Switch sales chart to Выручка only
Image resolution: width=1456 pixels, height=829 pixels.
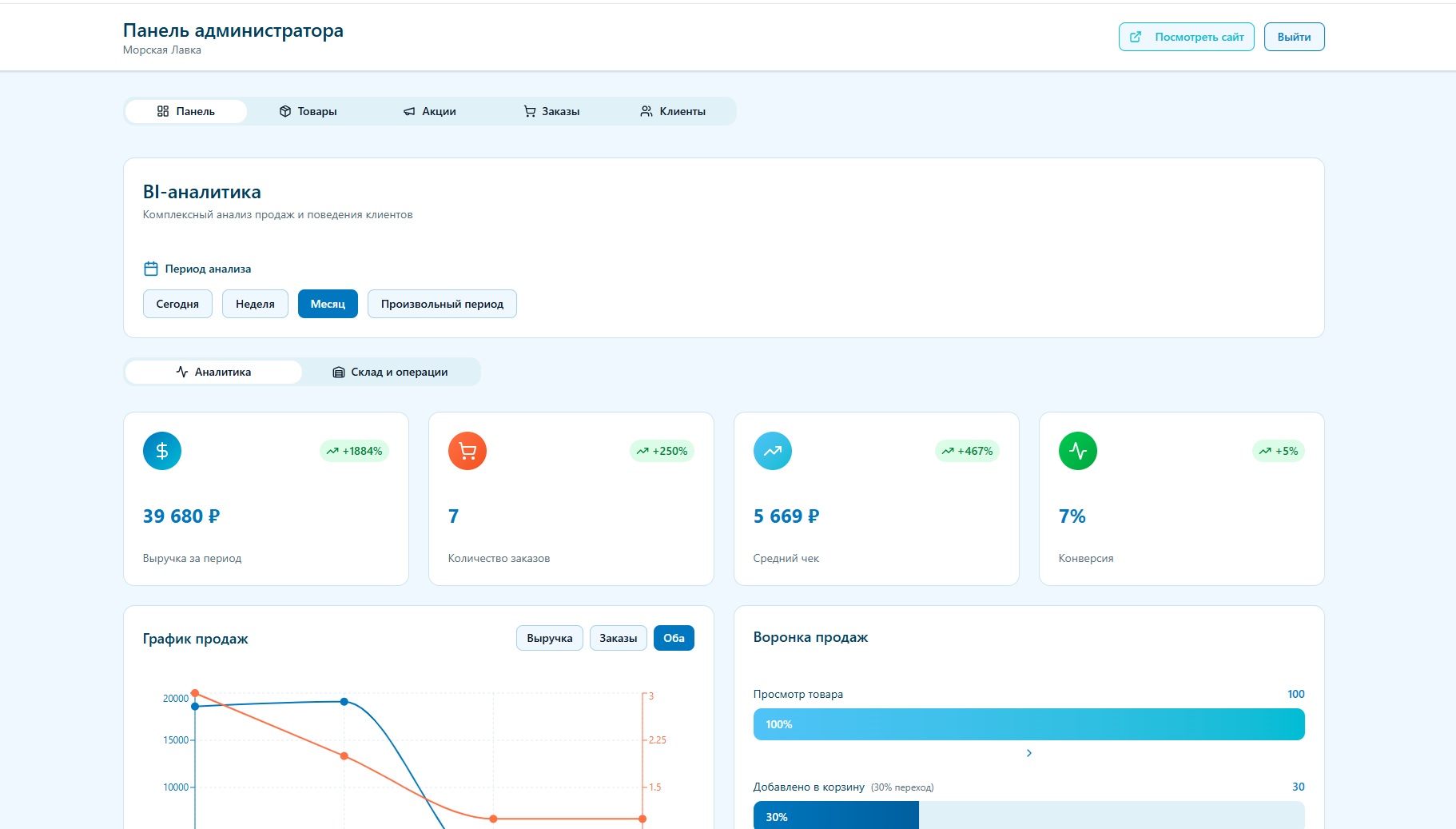(x=550, y=638)
